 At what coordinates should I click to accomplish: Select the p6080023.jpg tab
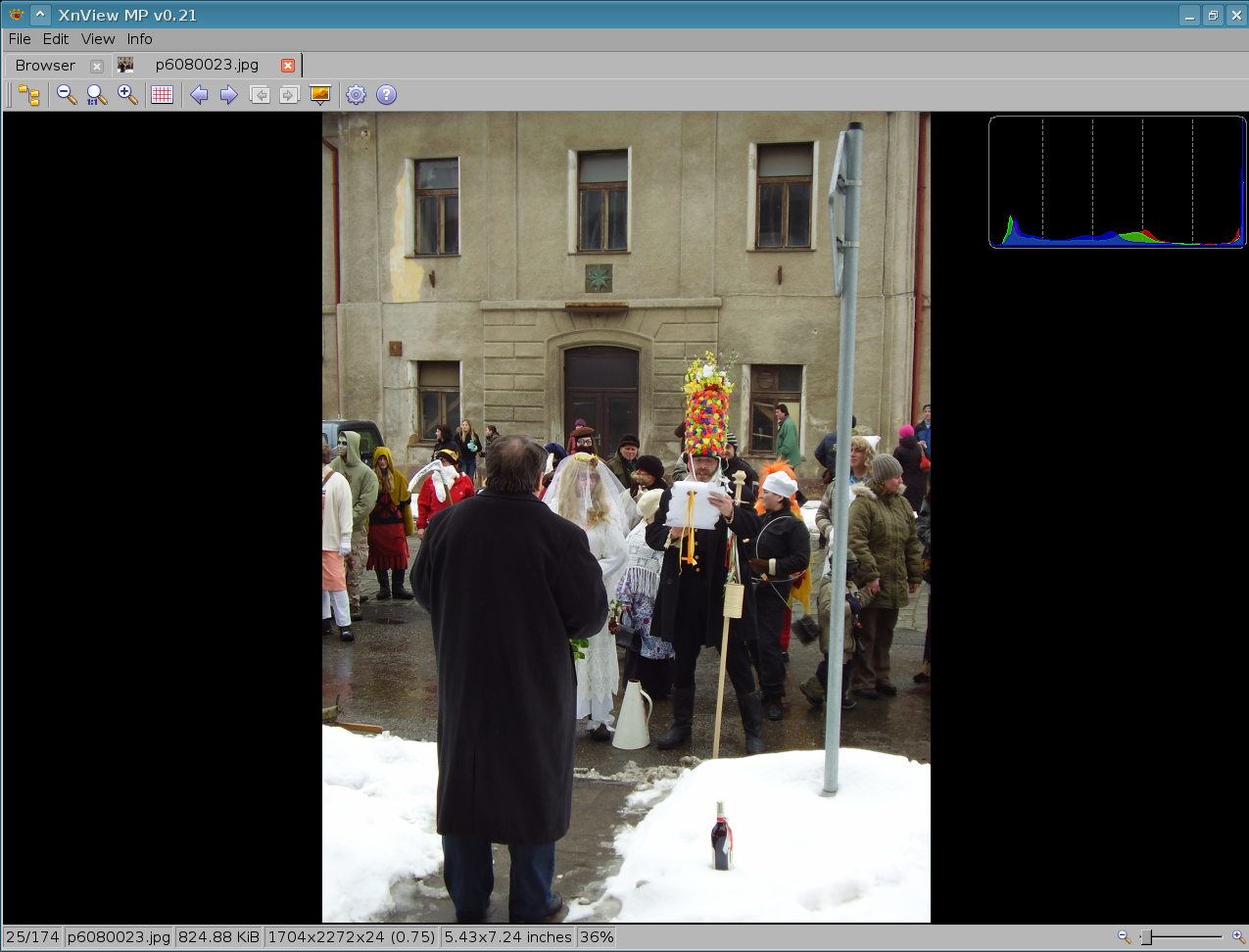click(207, 65)
